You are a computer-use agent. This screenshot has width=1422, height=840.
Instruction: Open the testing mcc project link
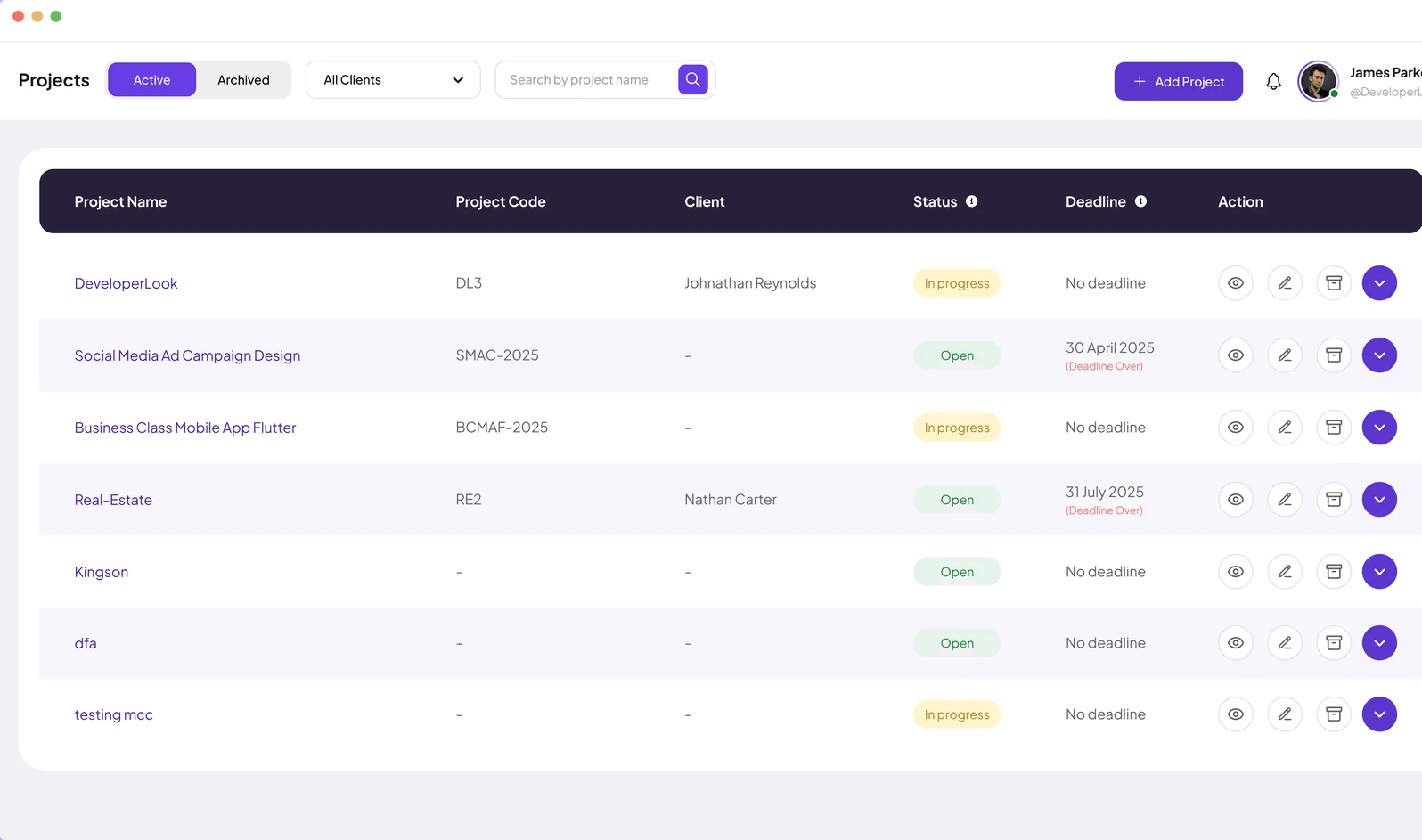point(113,714)
